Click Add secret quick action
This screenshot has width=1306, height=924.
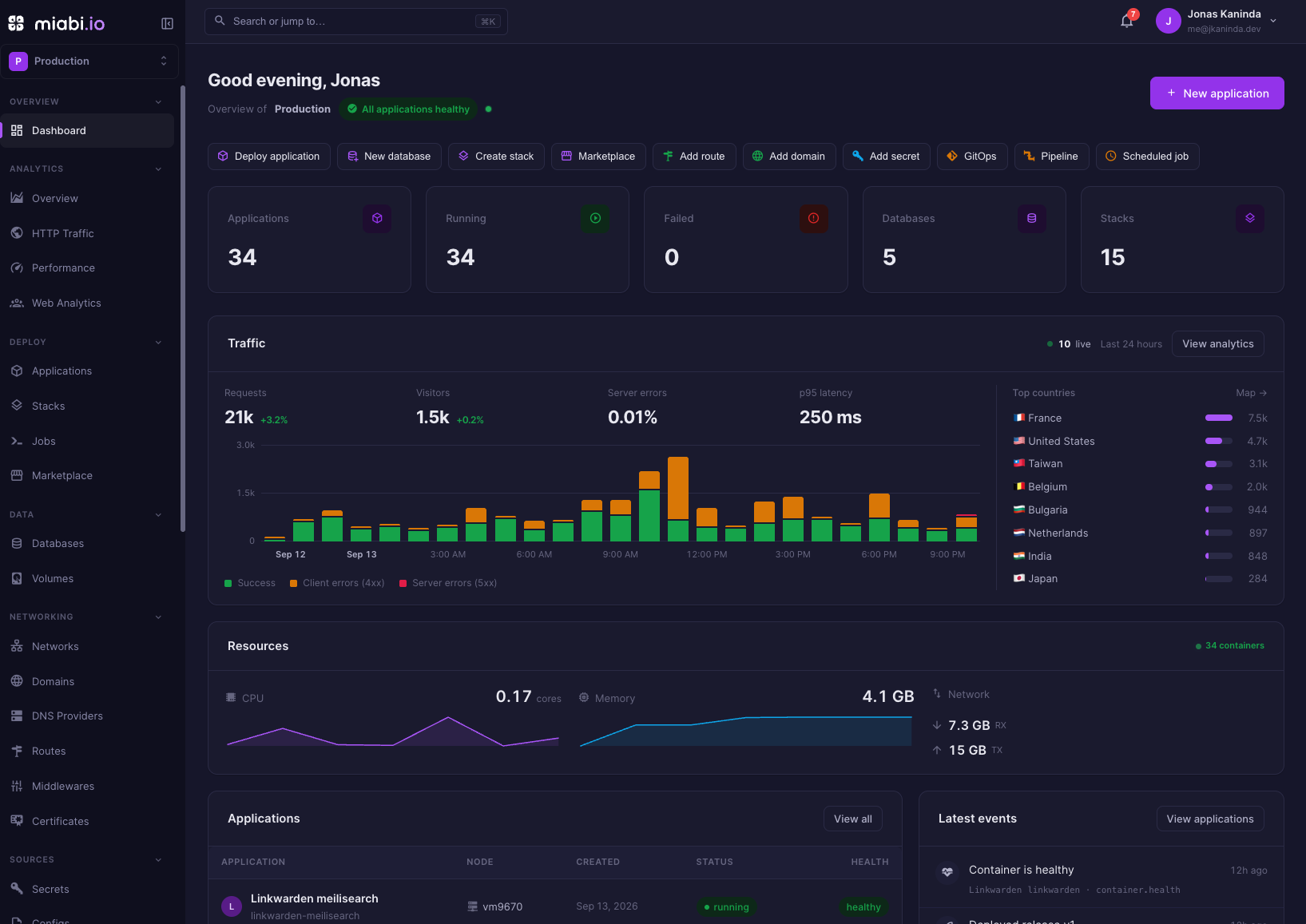pyautogui.click(x=887, y=157)
